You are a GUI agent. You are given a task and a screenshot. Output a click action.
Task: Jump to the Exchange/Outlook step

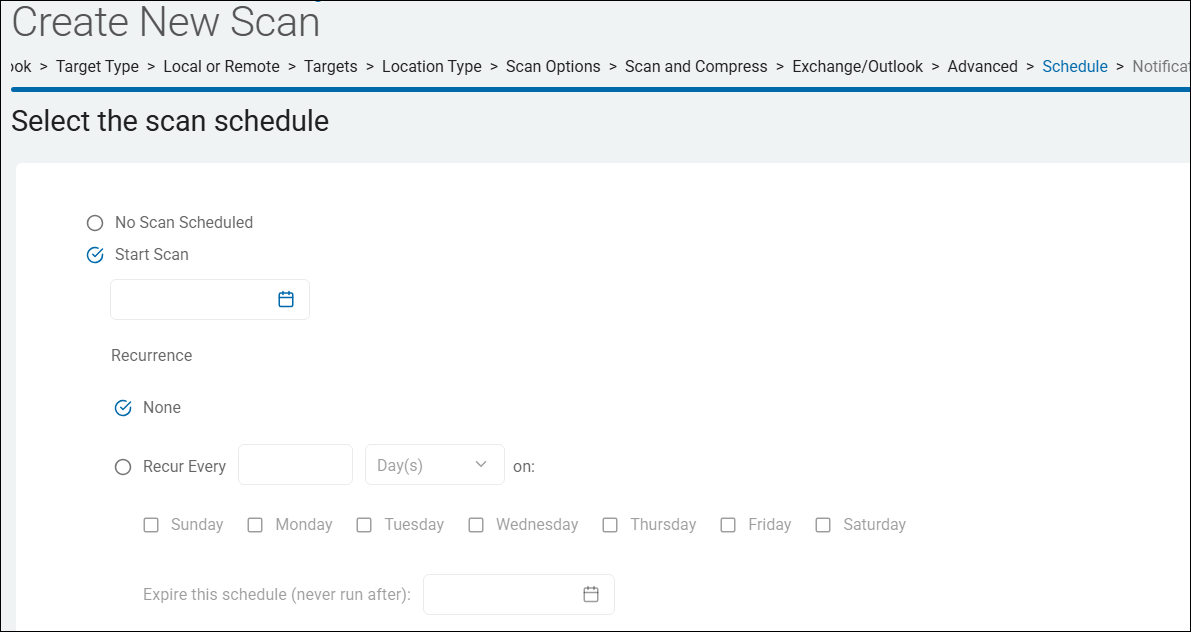[x=857, y=67]
